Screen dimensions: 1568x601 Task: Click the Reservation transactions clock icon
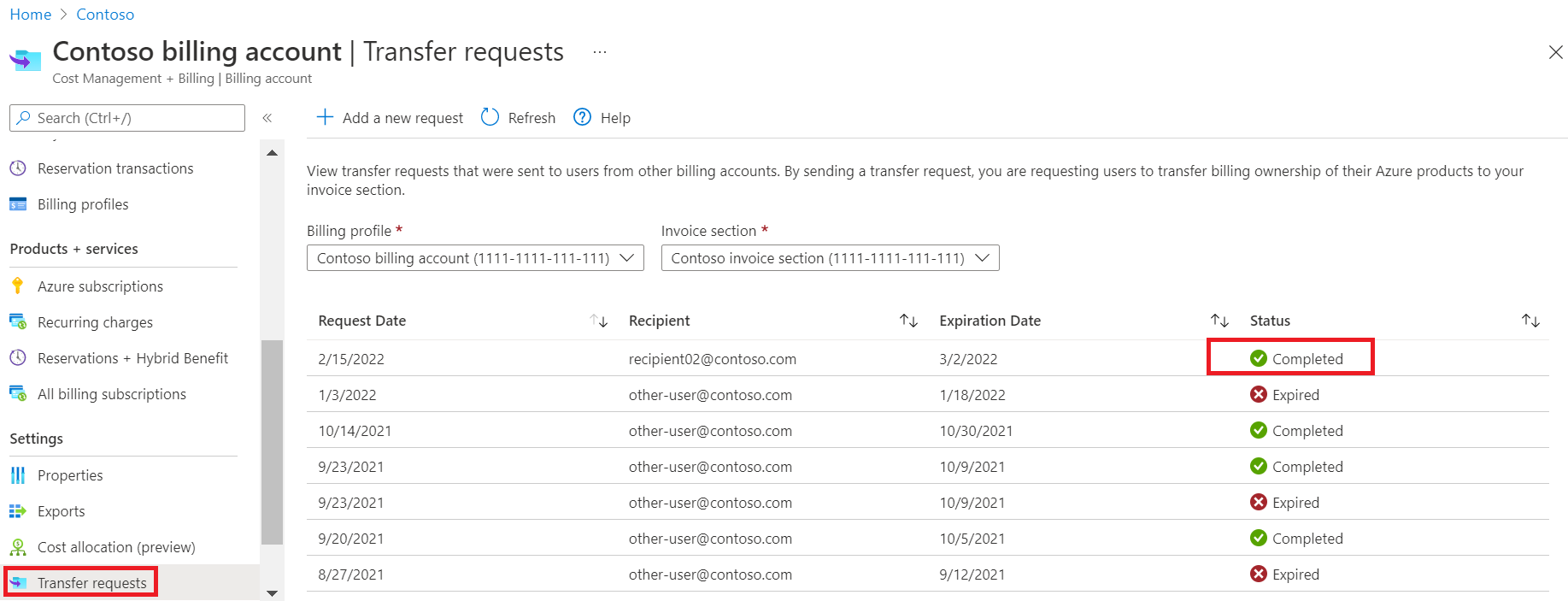coord(18,168)
